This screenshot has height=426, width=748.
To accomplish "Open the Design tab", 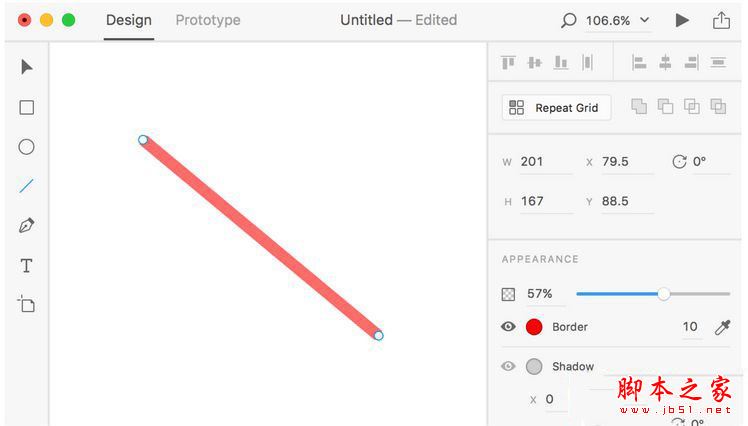I will click(129, 20).
